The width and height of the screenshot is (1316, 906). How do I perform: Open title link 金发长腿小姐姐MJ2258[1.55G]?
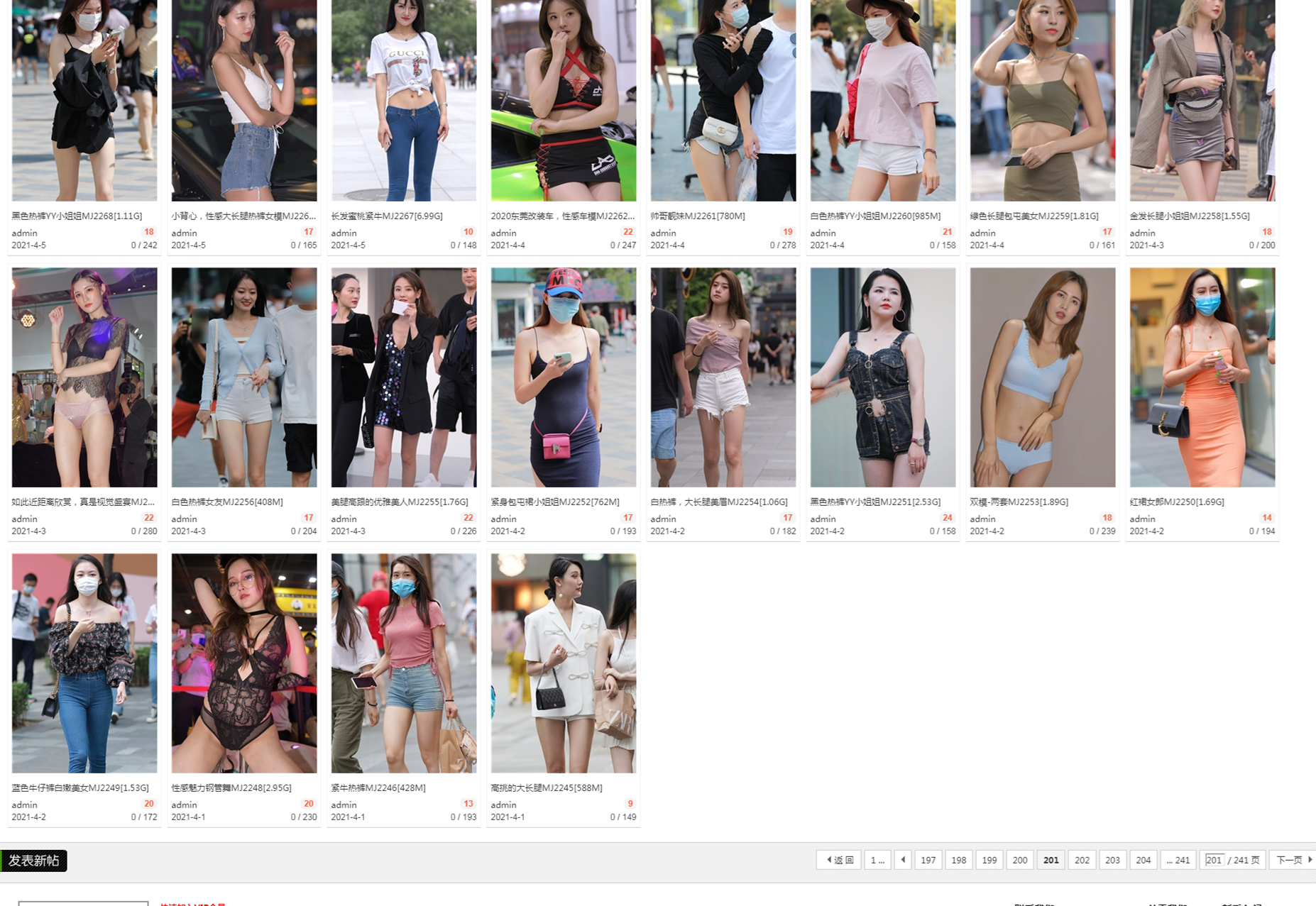(1190, 216)
